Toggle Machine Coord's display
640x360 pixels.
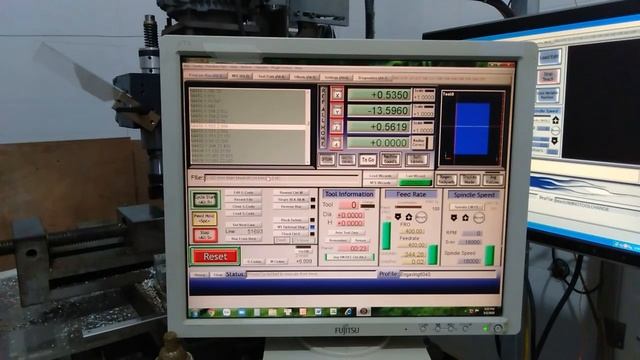[390, 159]
